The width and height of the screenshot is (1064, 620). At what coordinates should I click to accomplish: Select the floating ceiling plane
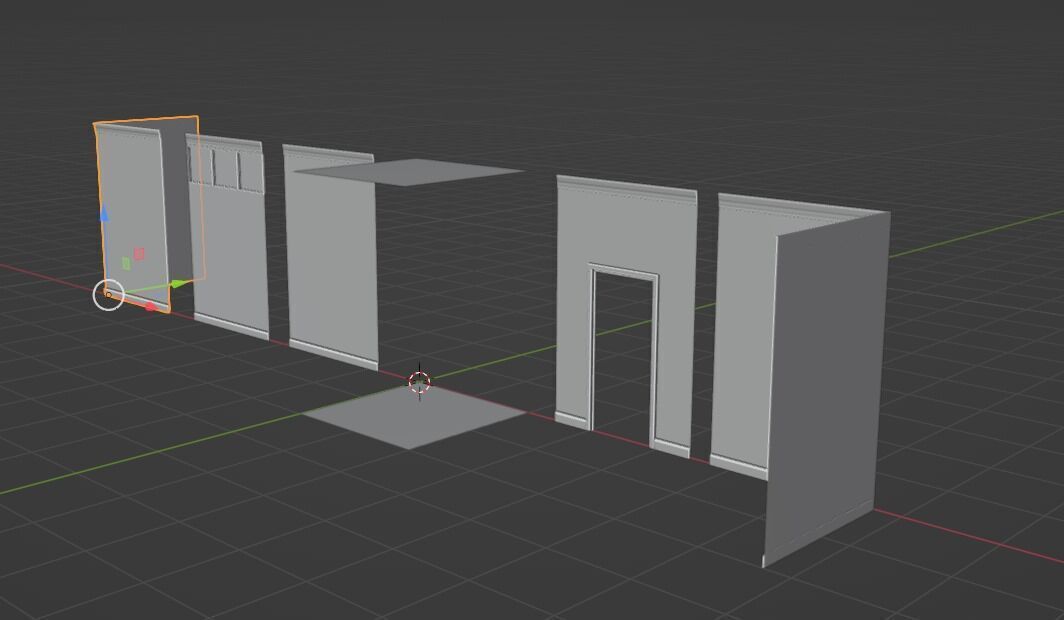409,171
